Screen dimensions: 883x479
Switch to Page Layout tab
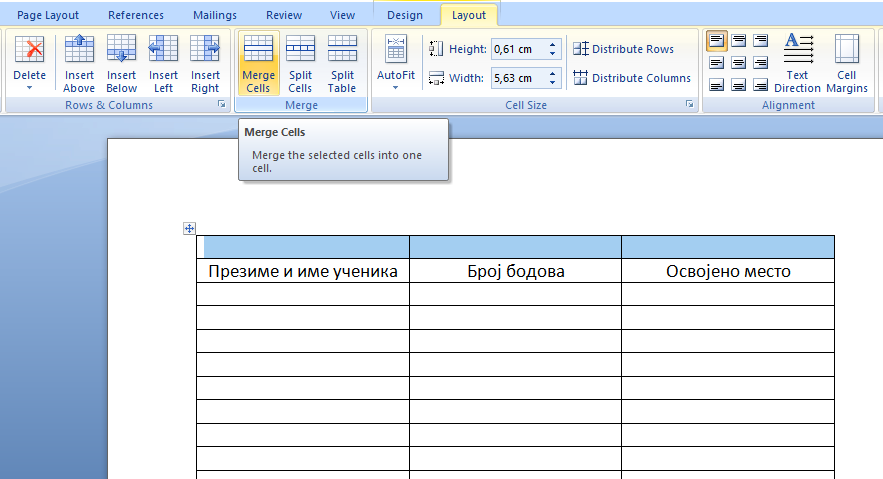coord(48,15)
